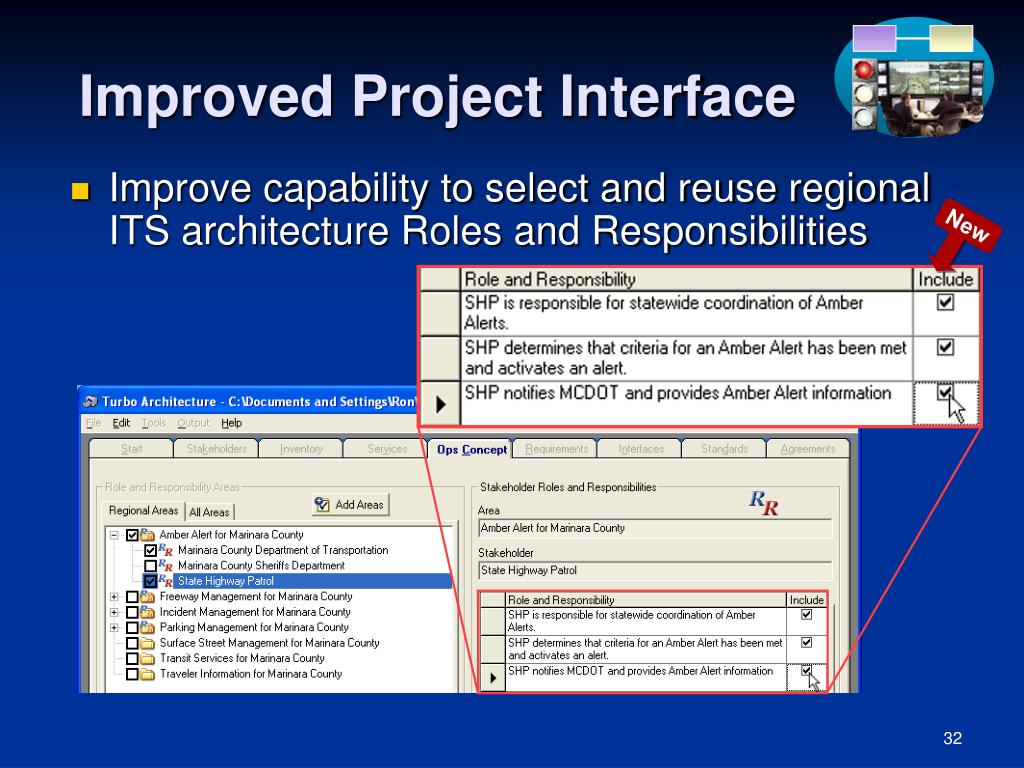Expand Parking Management for Marinara County node

[114, 628]
